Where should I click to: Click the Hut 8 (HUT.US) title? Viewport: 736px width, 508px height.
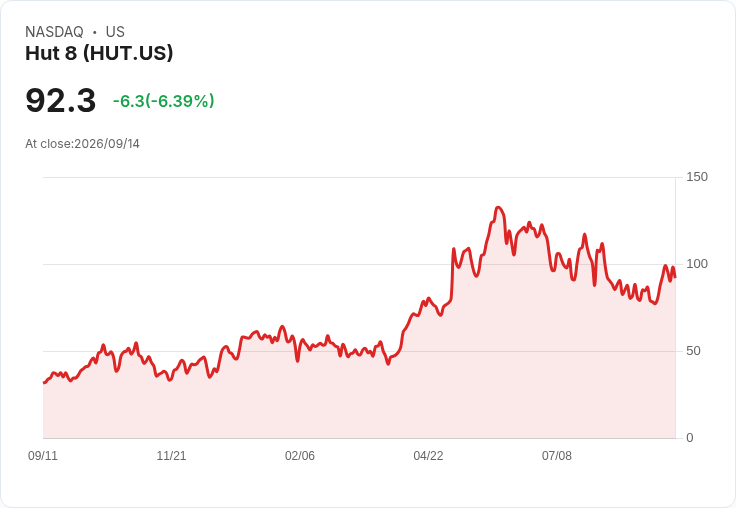99,53
